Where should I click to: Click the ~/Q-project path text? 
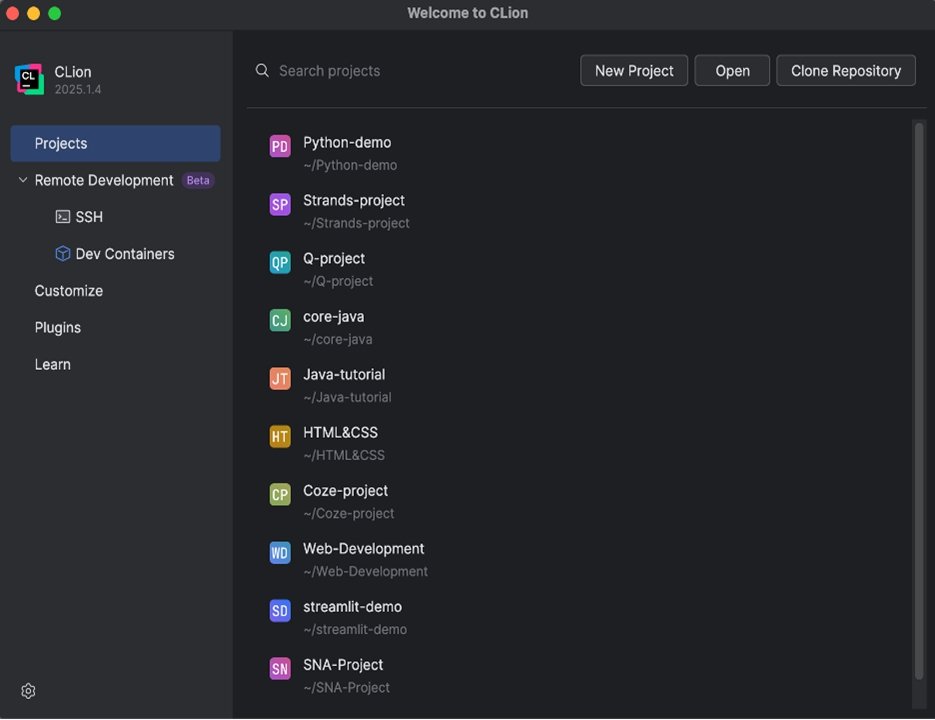pyautogui.click(x=338, y=281)
